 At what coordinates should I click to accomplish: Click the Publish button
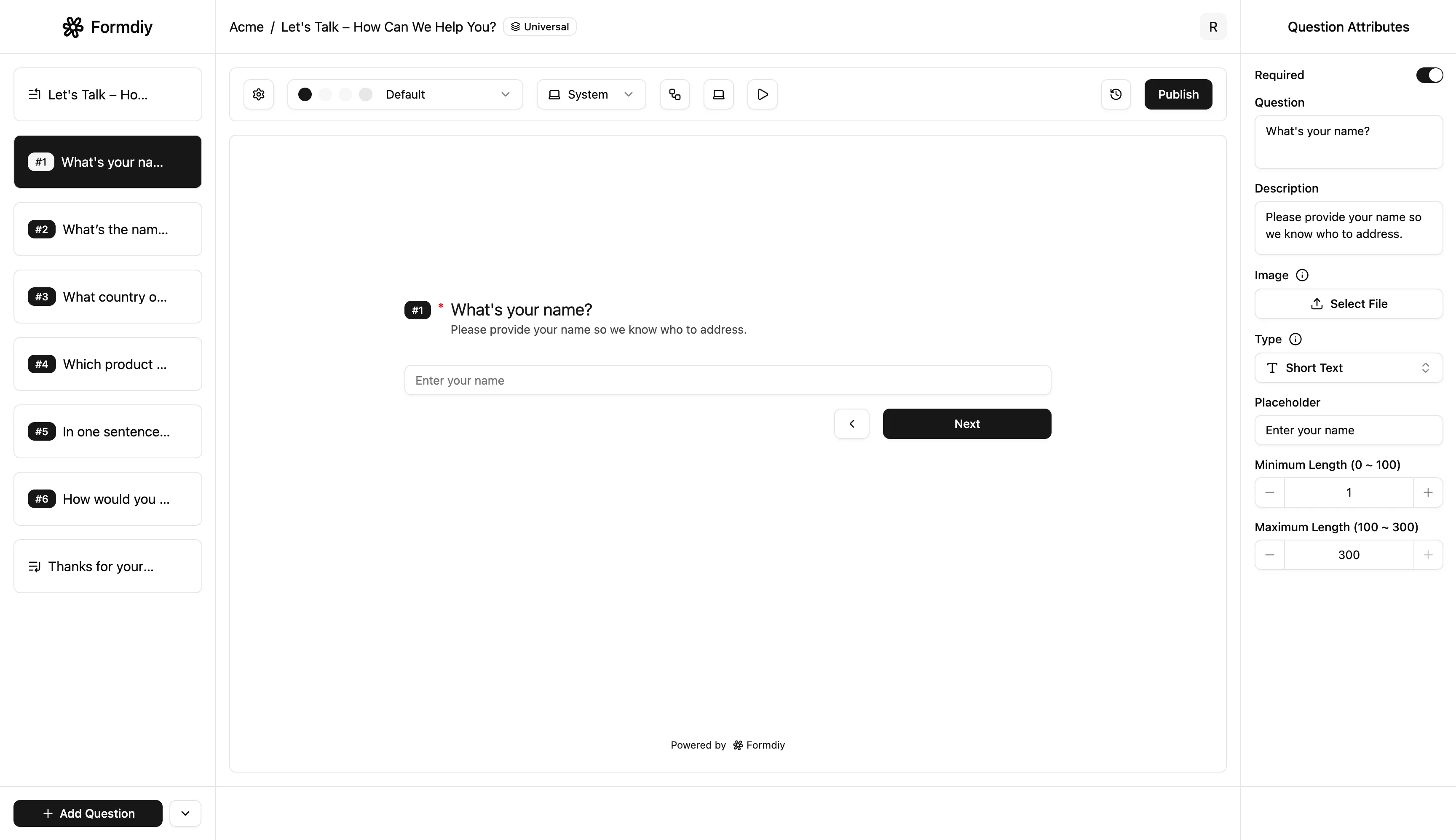click(1178, 94)
